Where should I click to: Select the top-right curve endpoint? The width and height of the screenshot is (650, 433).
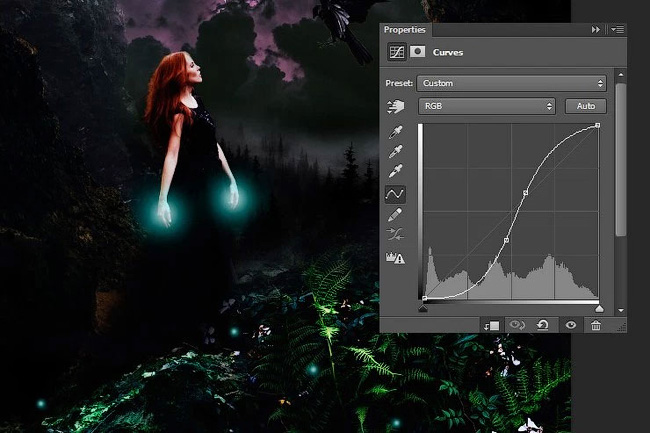tap(597, 125)
